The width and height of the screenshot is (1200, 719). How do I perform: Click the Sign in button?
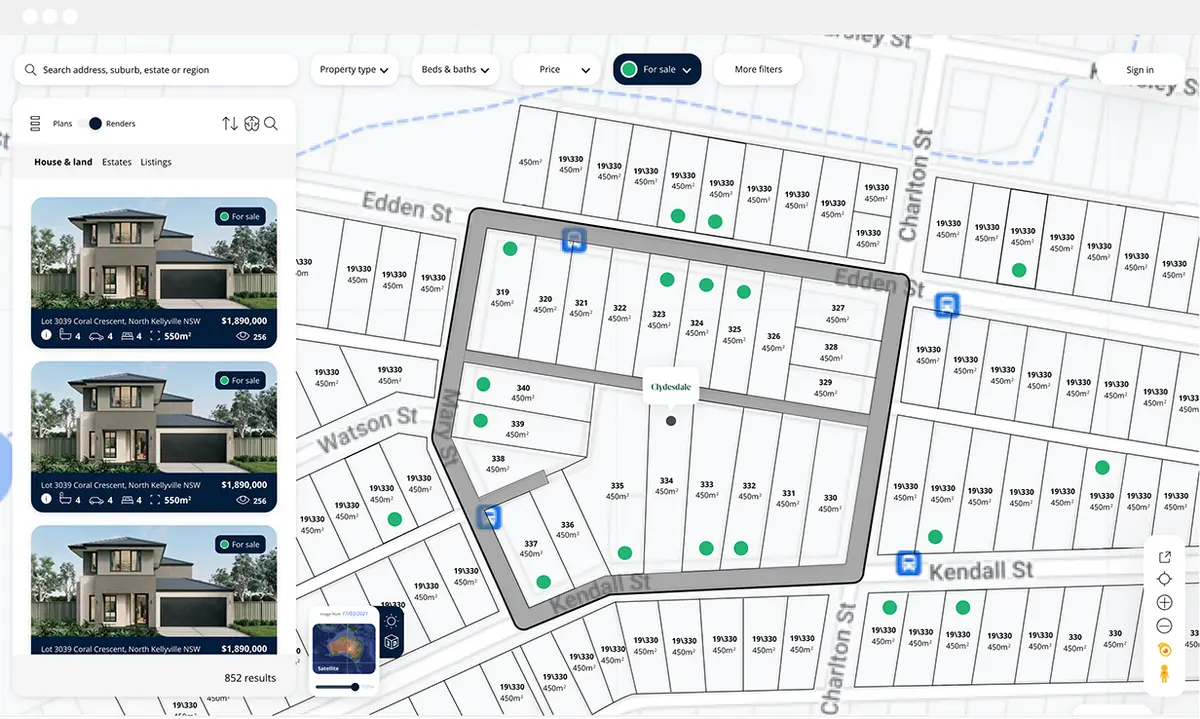[1139, 69]
